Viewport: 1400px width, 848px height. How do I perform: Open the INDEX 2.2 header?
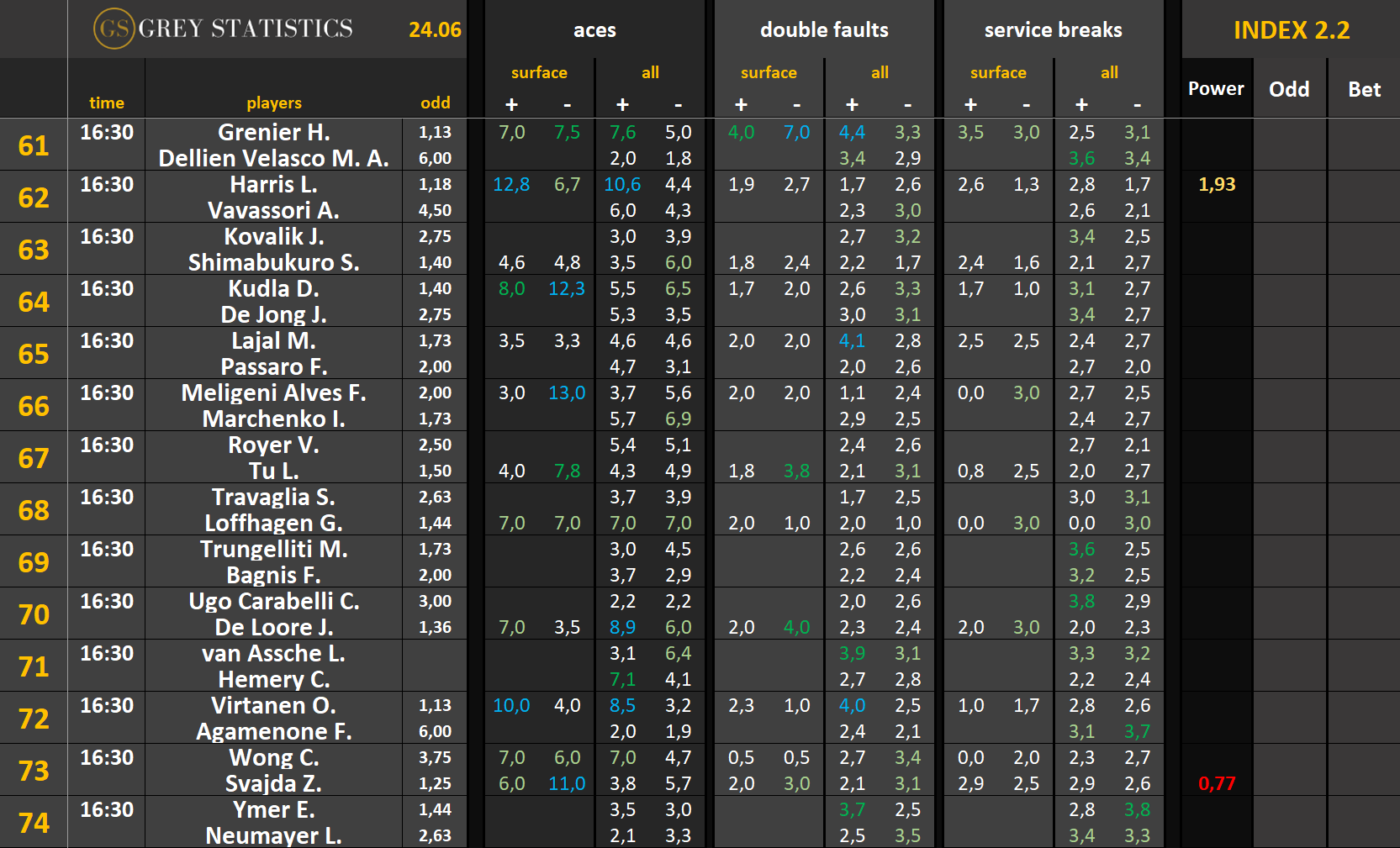1291,30
